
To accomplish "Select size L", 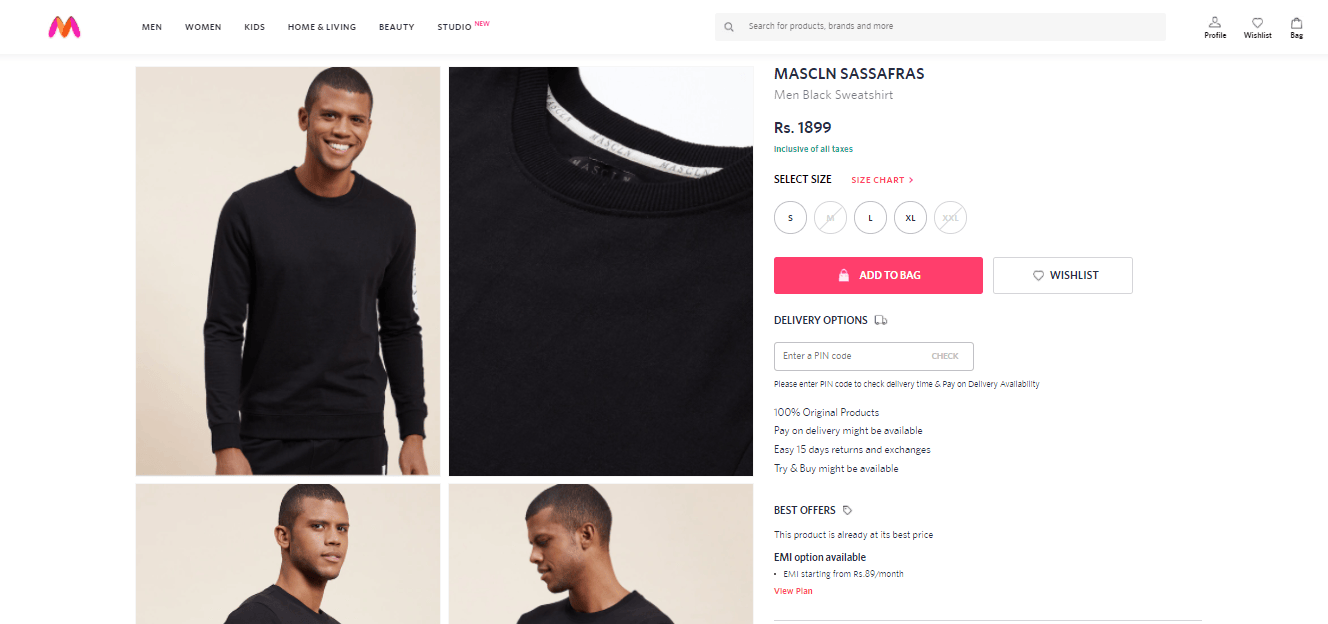I will (x=870, y=217).
